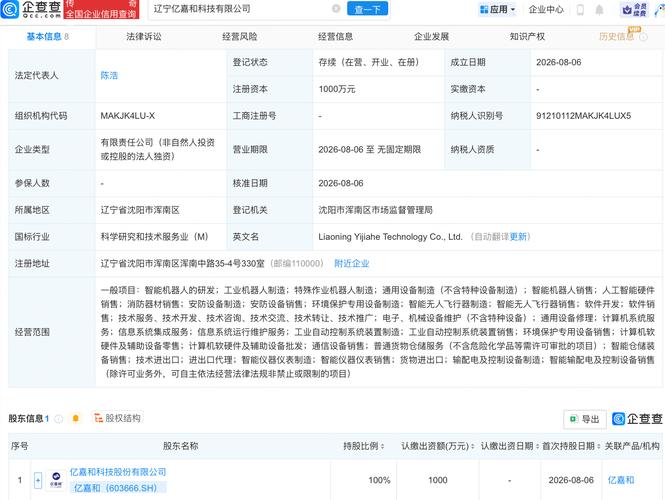Click the 查一下 search button

point(367,9)
